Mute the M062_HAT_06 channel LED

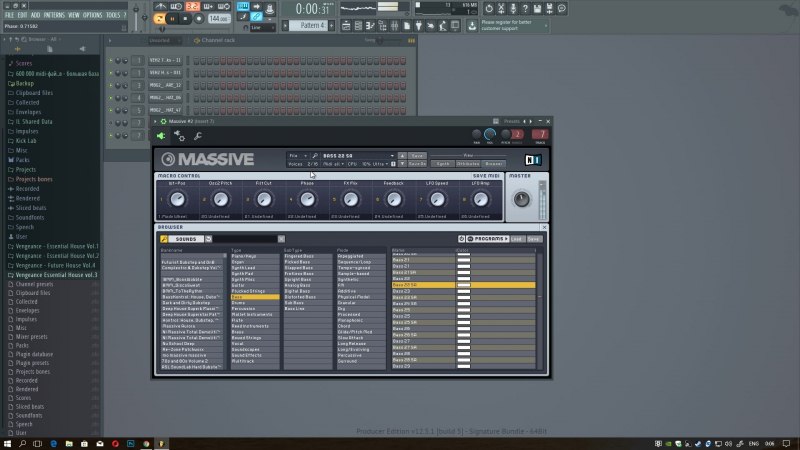click(x=111, y=98)
